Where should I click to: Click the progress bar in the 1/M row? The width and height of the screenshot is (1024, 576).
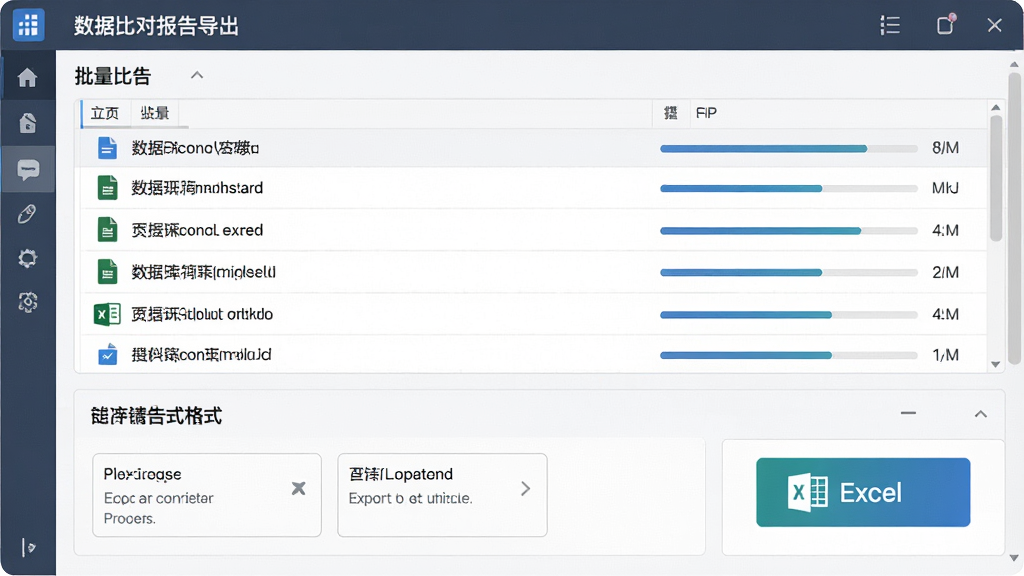[x=789, y=356]
